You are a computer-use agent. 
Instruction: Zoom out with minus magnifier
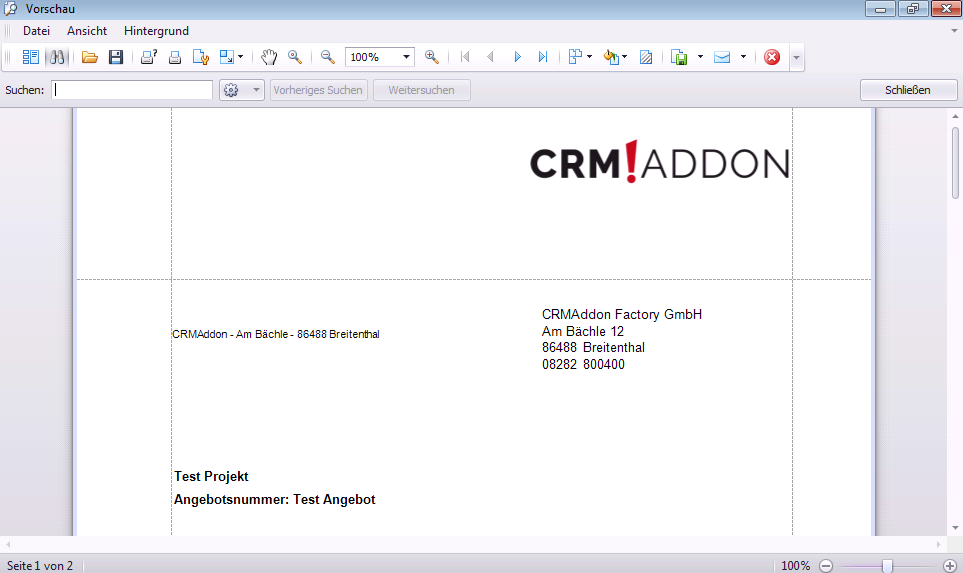coord(328,57)
